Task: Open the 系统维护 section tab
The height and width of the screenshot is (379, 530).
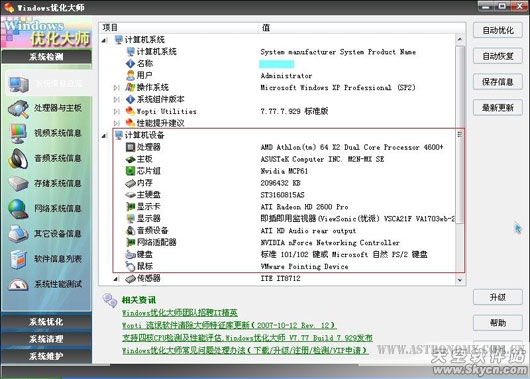Action: [46, 356]
